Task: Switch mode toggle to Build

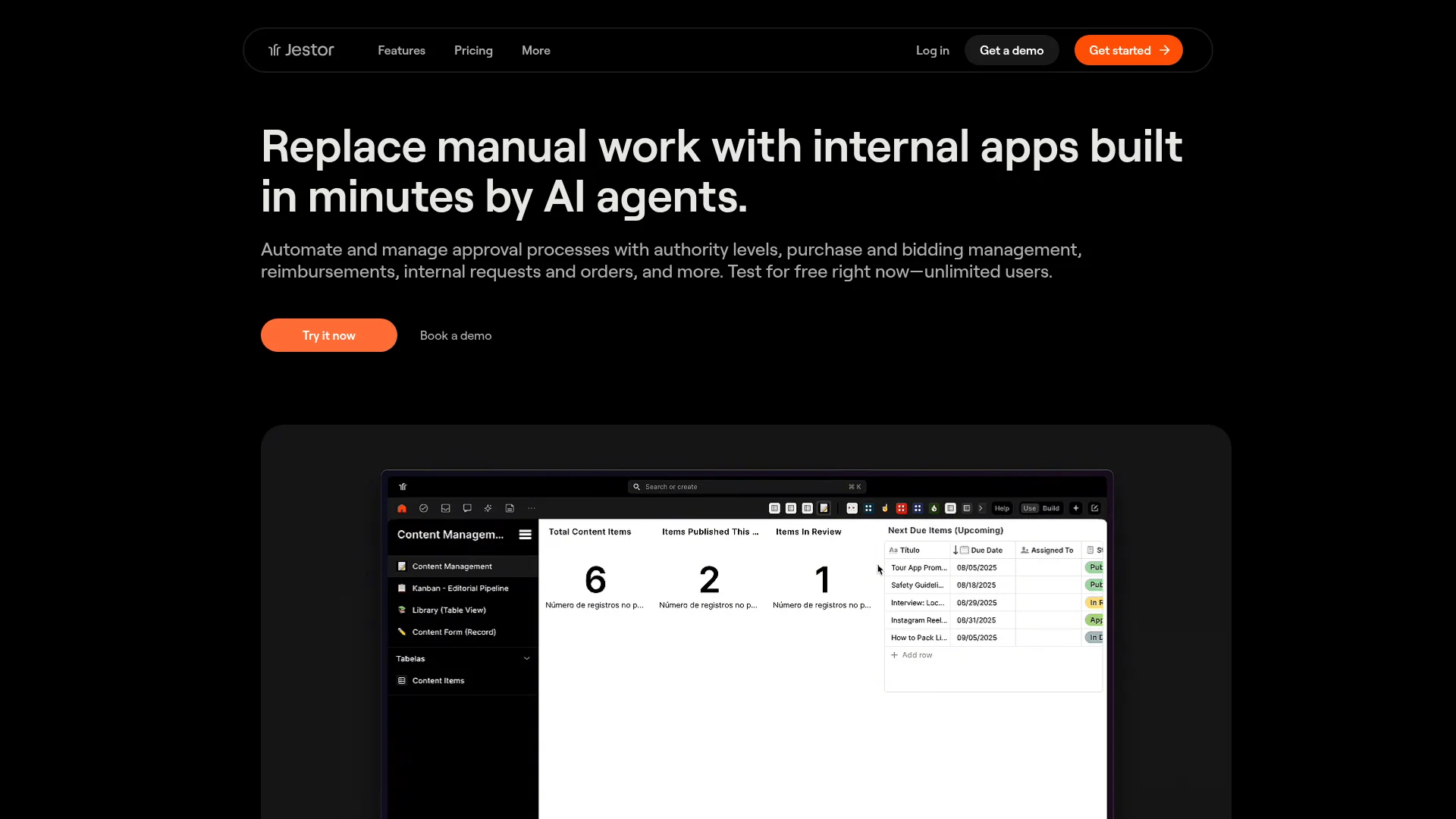Action: point(1050,508)
